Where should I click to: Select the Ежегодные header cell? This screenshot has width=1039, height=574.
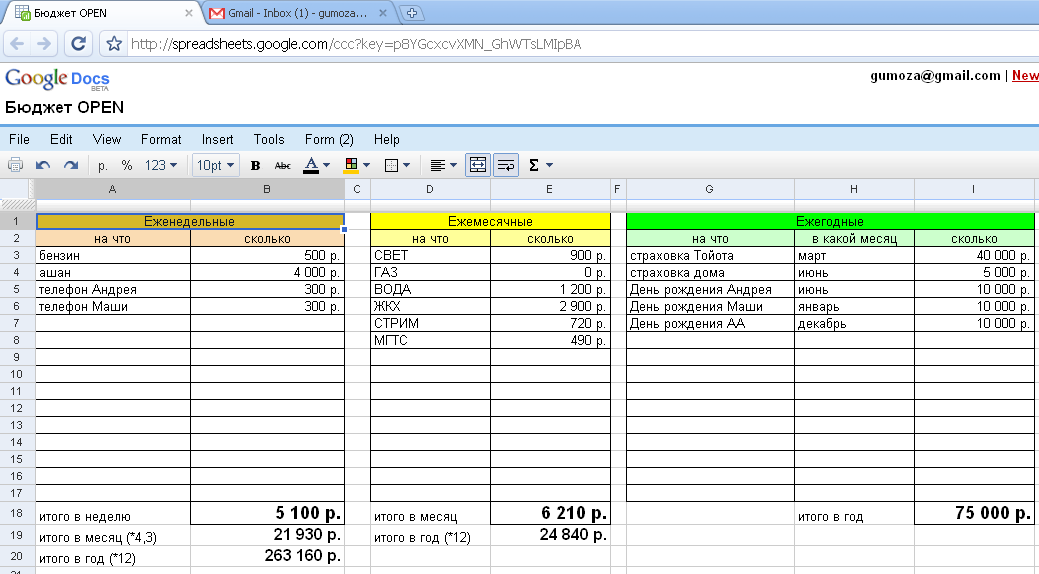click(x=830, y=221)
